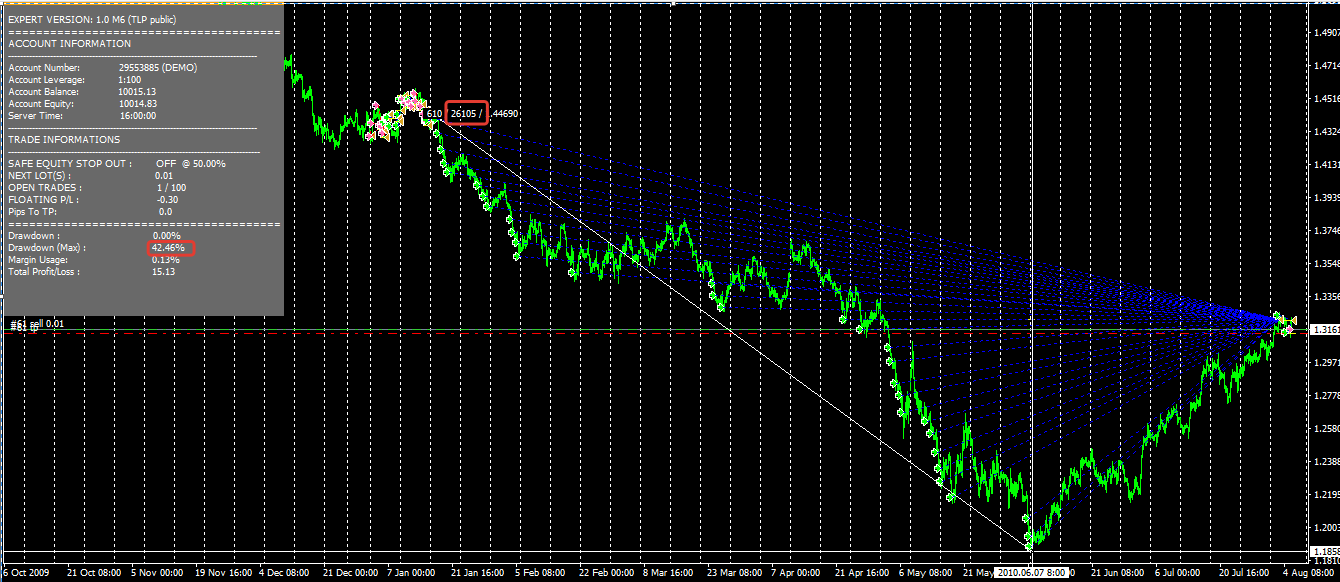The width and height of the screenshot is (1340, 582).
Task: Click the .44690 price in the trendline label
Action: (x=504, y=114)
